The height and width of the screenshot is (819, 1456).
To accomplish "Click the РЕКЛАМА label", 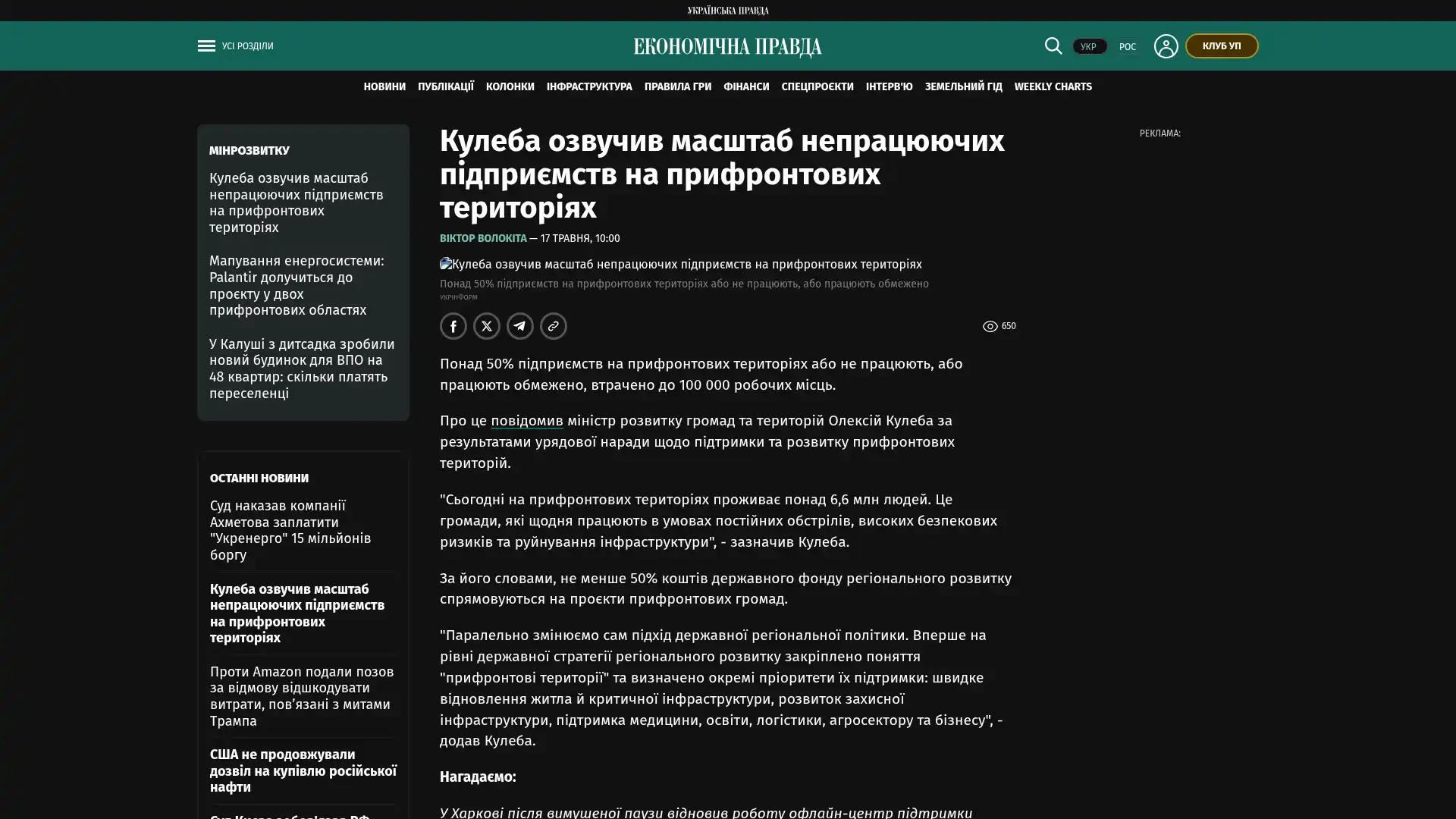I will click(x=1159, y=133).
